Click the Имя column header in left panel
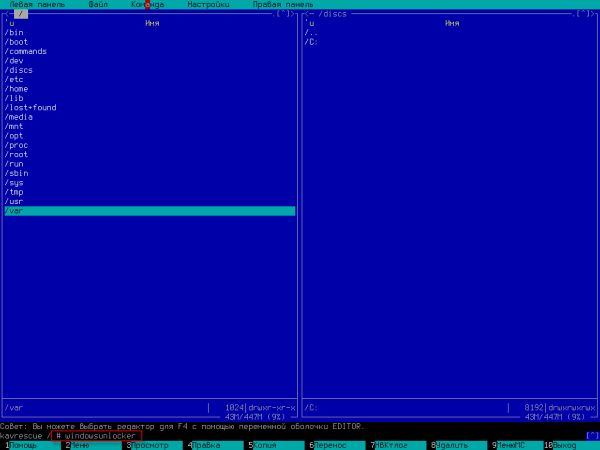This screenshot has width=600, height=450. 152,22
